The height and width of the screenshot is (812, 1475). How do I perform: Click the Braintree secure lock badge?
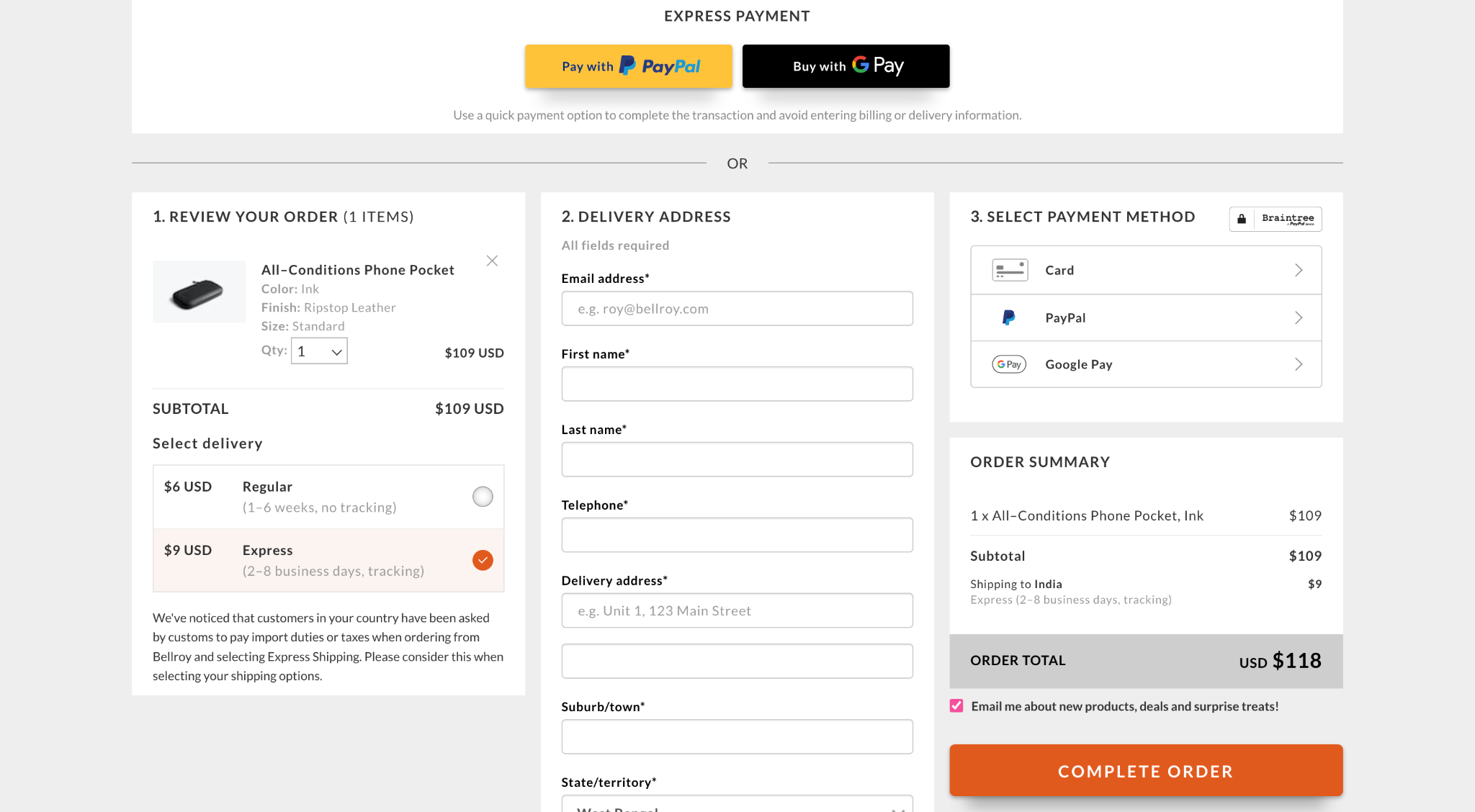pos(1275,219)
